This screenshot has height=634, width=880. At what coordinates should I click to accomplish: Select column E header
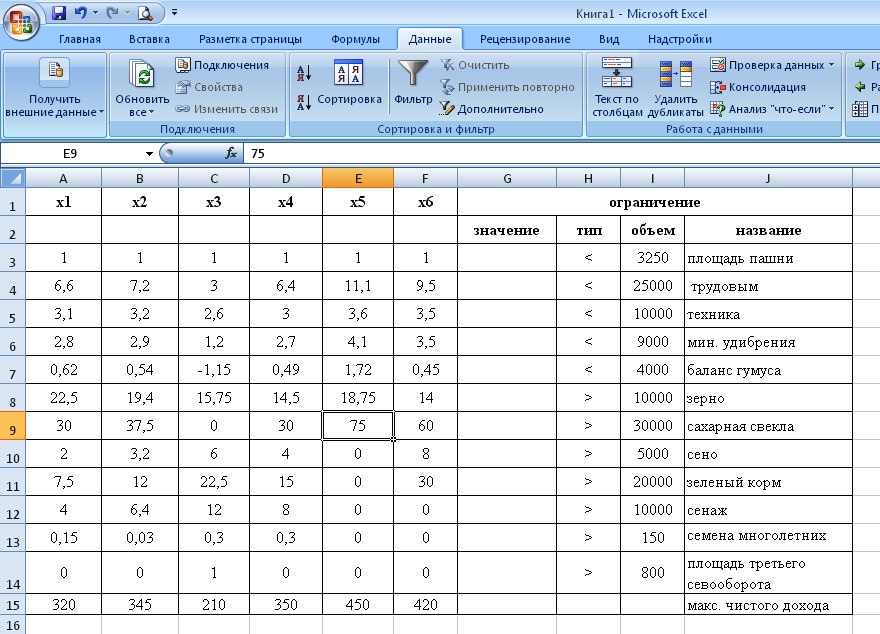[358, 178]
